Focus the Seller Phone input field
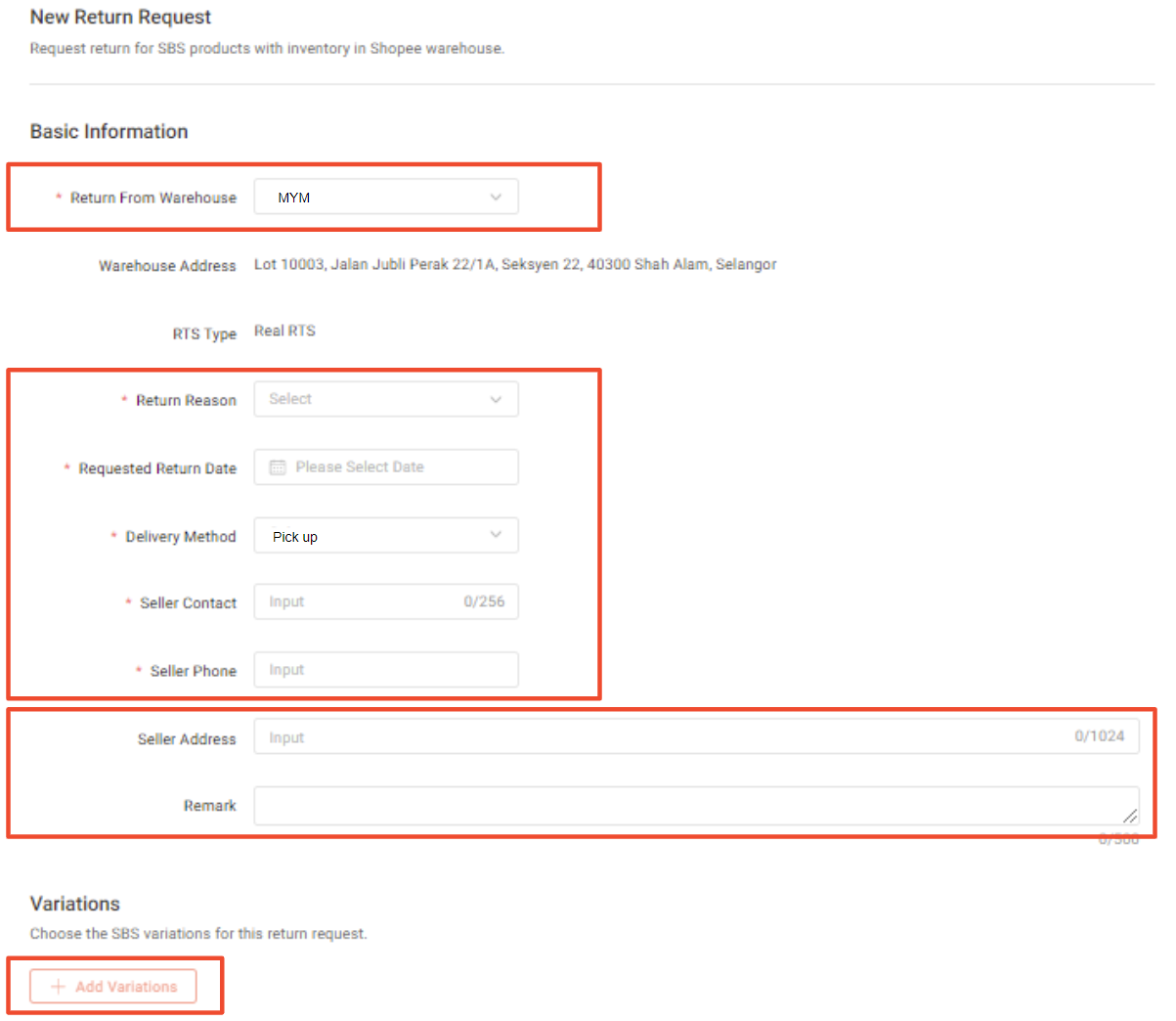The image size is (1176, 1021). 386,669
